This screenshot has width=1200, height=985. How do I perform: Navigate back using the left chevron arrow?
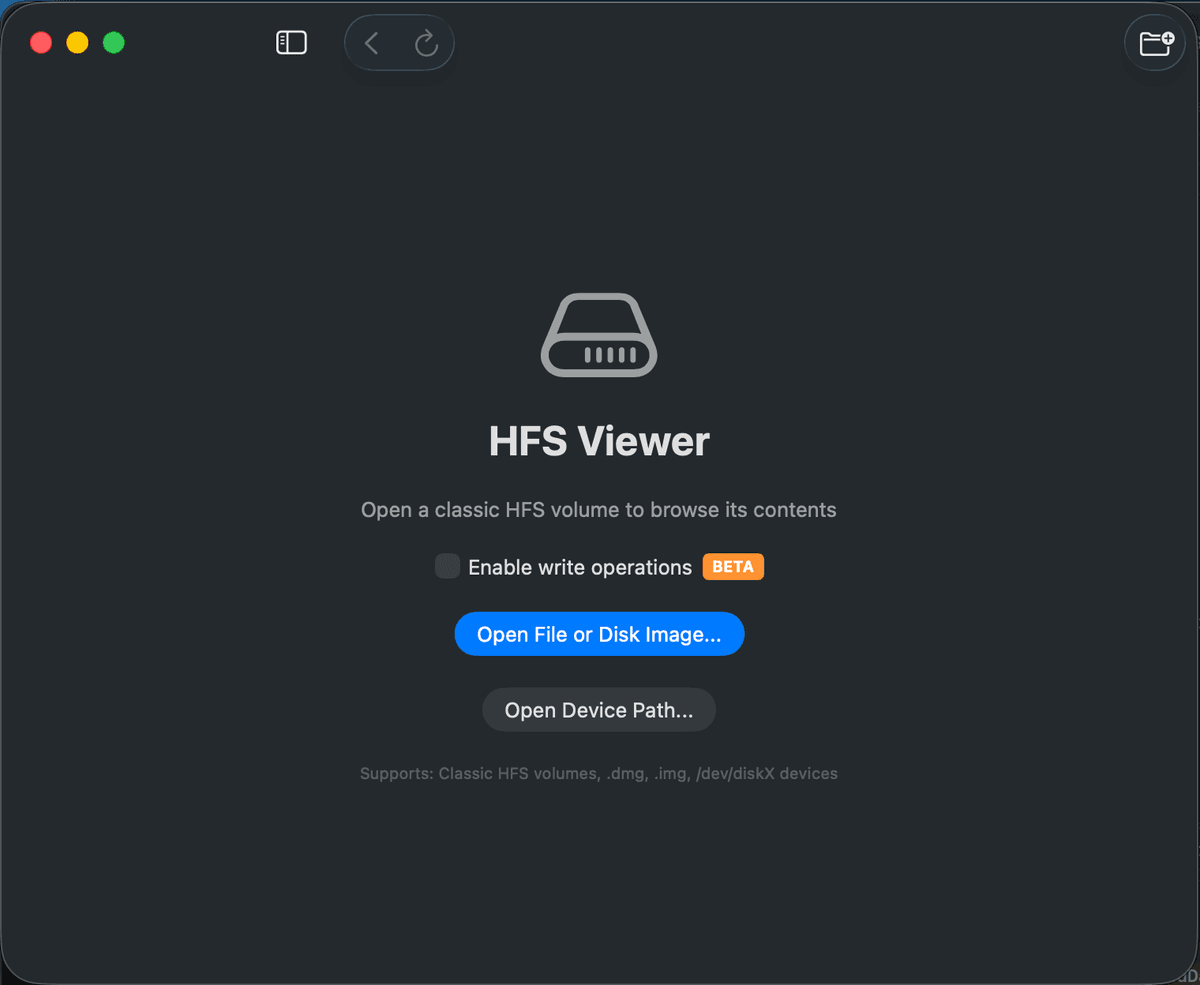(371, 42)
